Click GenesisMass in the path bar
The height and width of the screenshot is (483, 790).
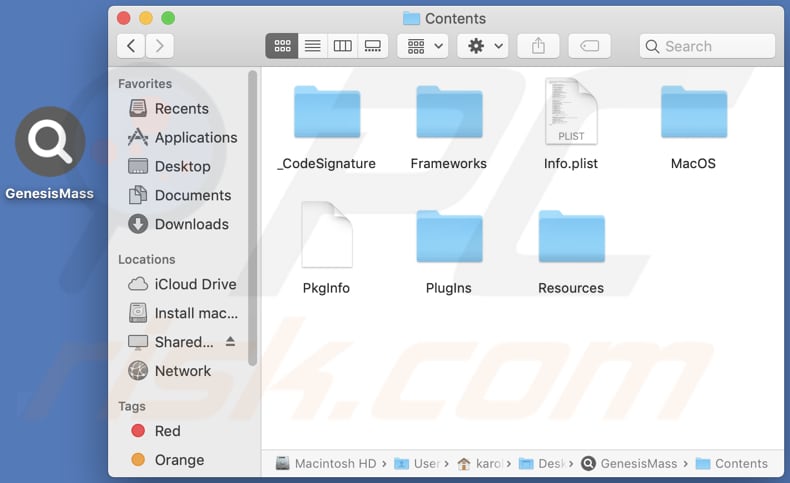[629, 463]
